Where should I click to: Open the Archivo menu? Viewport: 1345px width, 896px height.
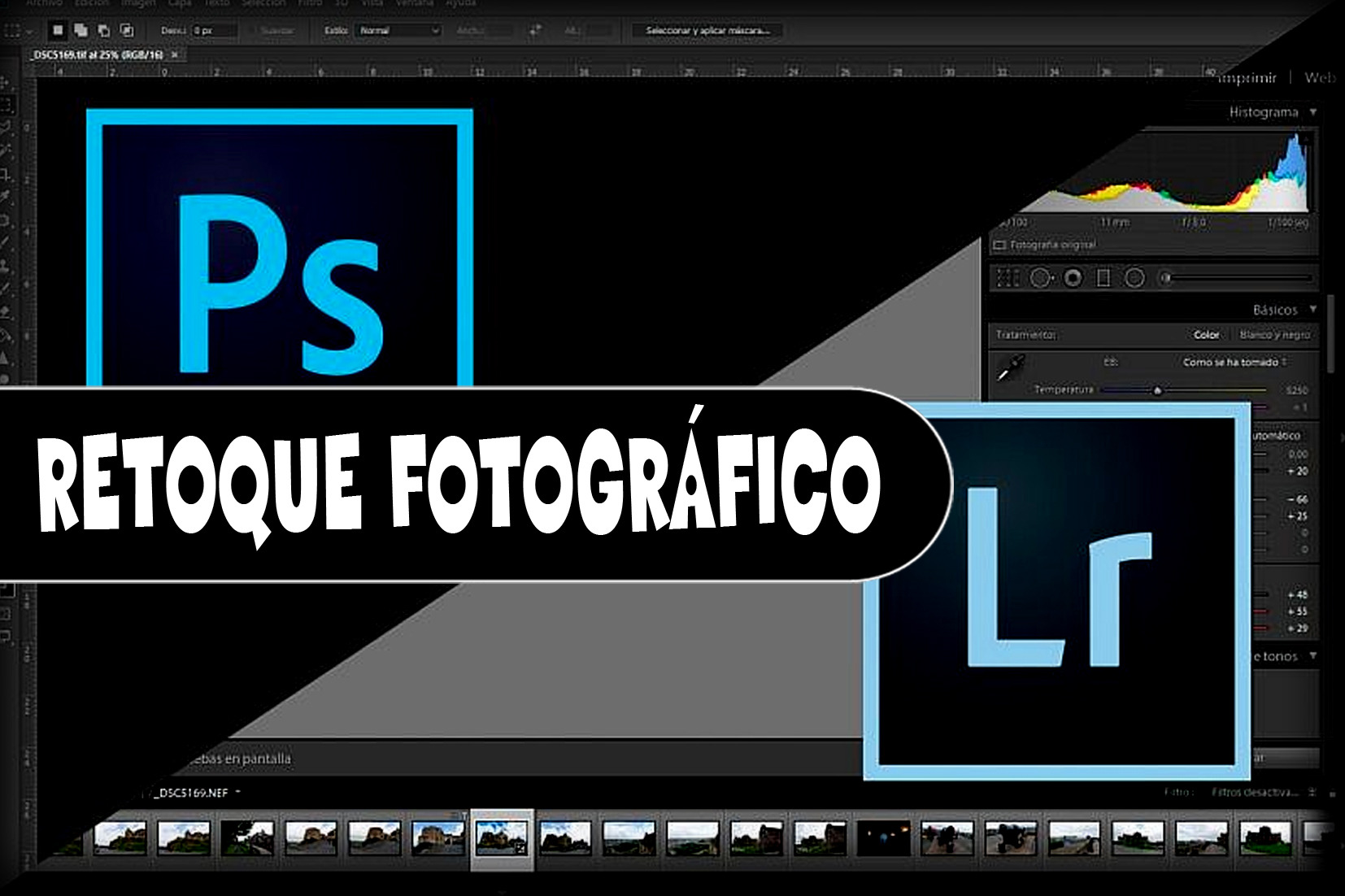pyautogui.click(x=43, y=3)
